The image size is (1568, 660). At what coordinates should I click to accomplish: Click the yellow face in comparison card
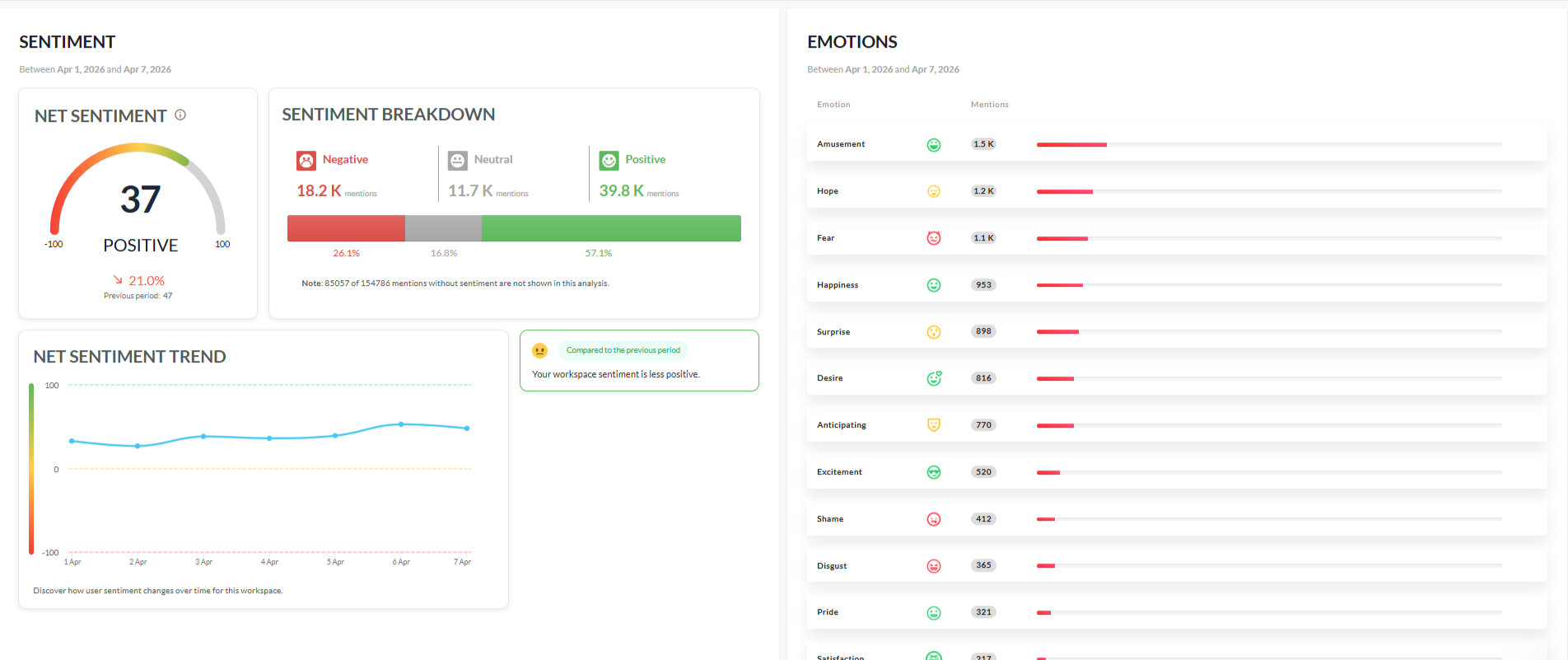tap(540, 351)
